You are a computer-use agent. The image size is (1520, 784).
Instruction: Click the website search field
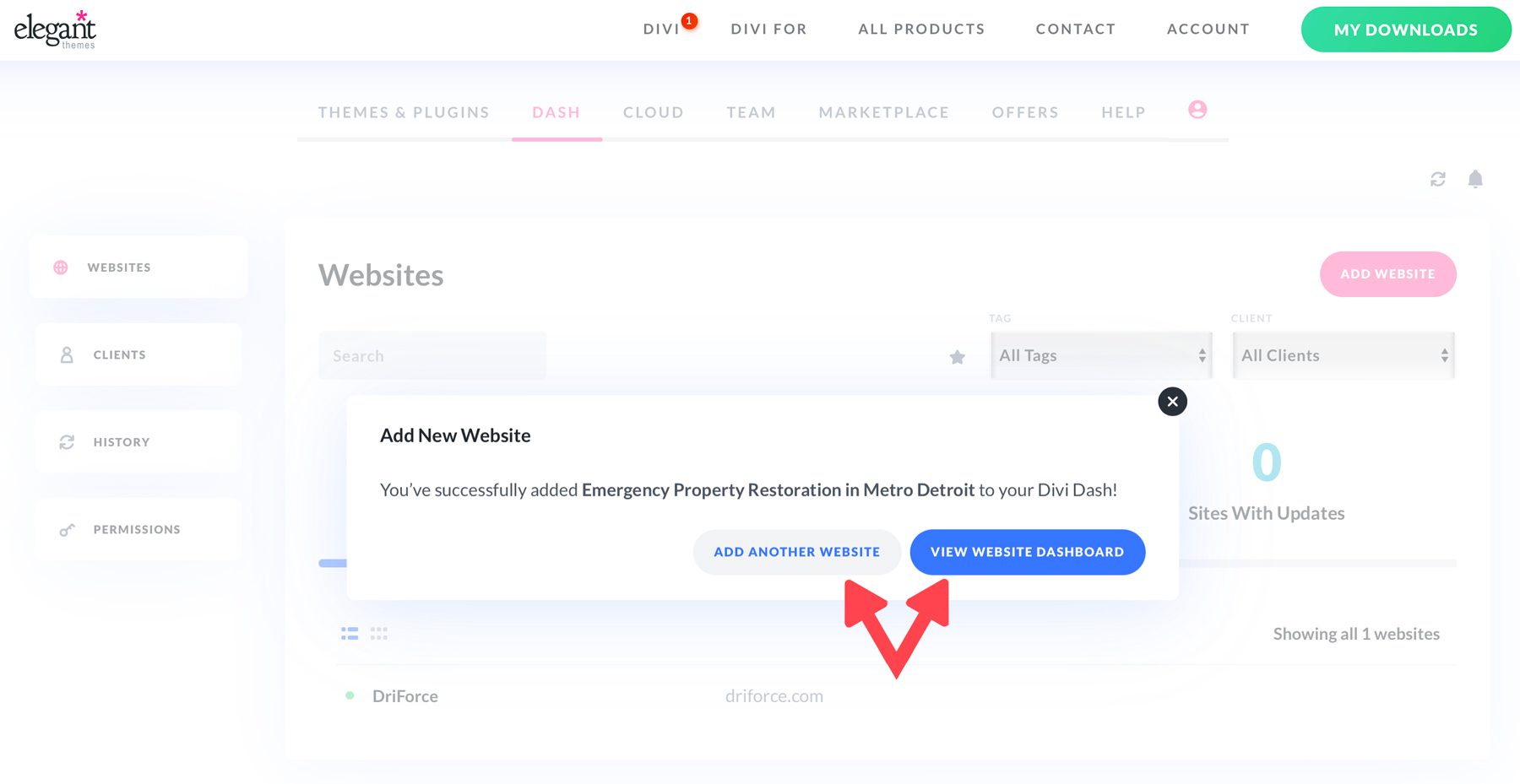pyautogui.click(x=432, y=355)
